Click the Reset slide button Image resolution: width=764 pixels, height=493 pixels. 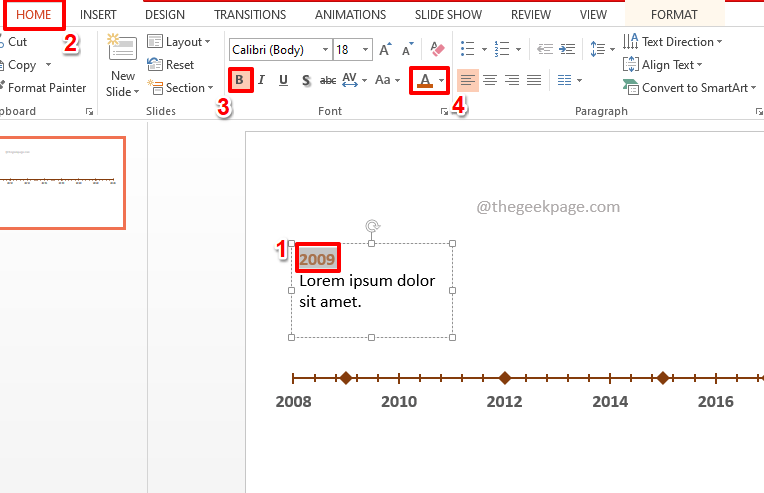coord(171,64)
